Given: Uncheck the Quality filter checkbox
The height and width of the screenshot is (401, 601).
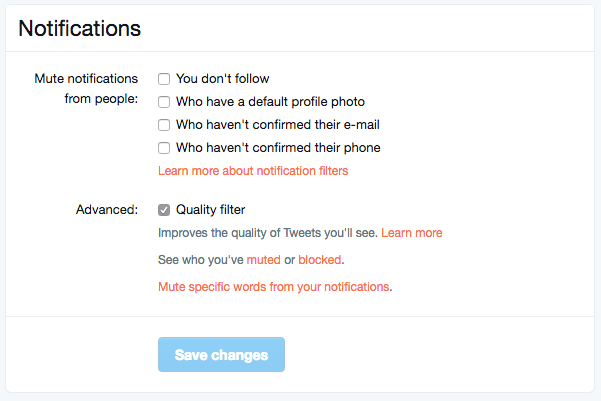Looking at the screenshot, I should click(164, 210).
